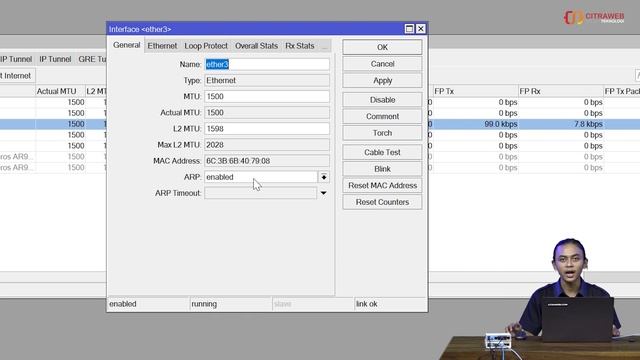The width and height of the screenshot is (640, 360).
Task: Expand the ARP Timeout field arrow
Action: point(323,193)
